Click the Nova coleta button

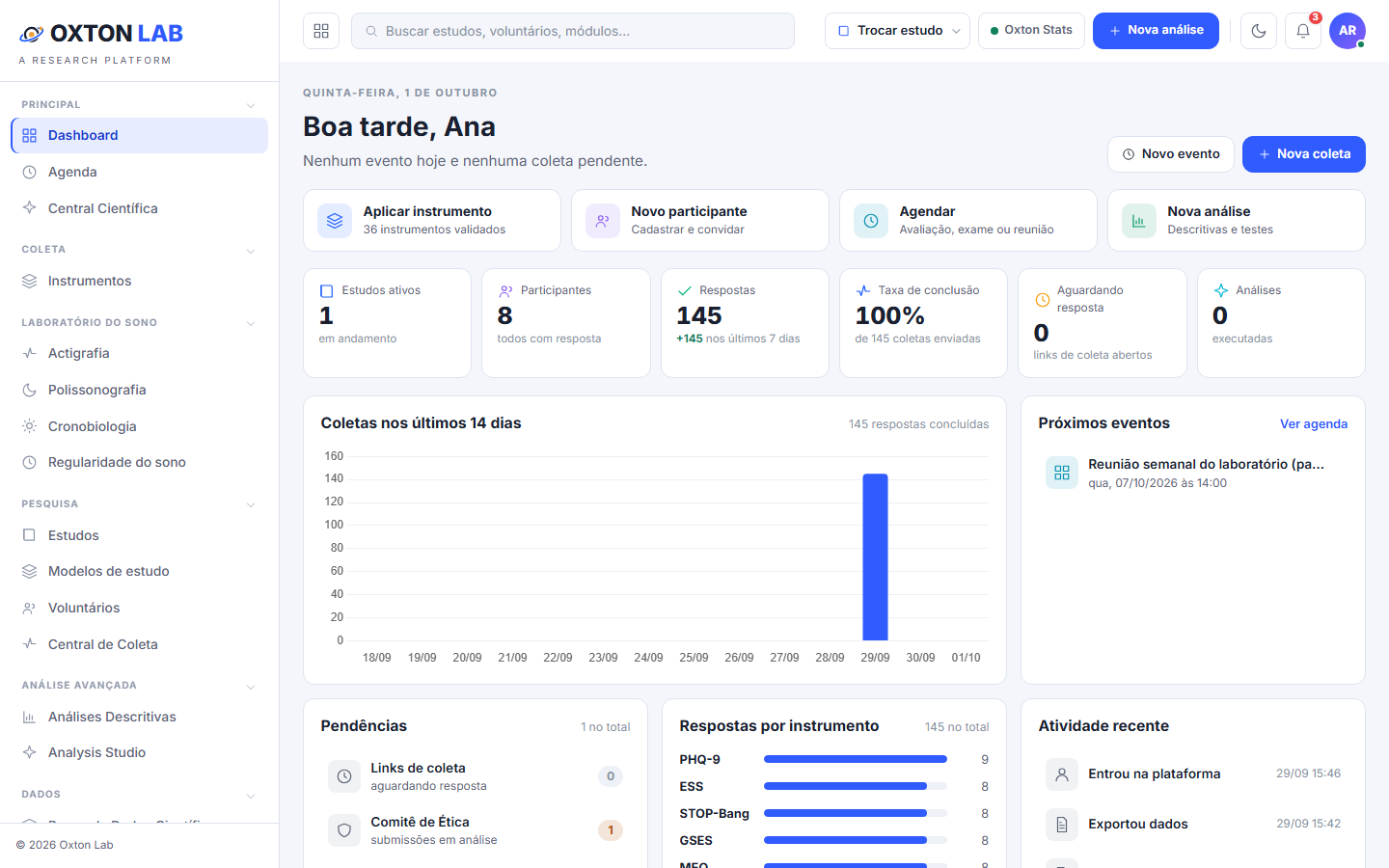click(x=1303, y=154)
